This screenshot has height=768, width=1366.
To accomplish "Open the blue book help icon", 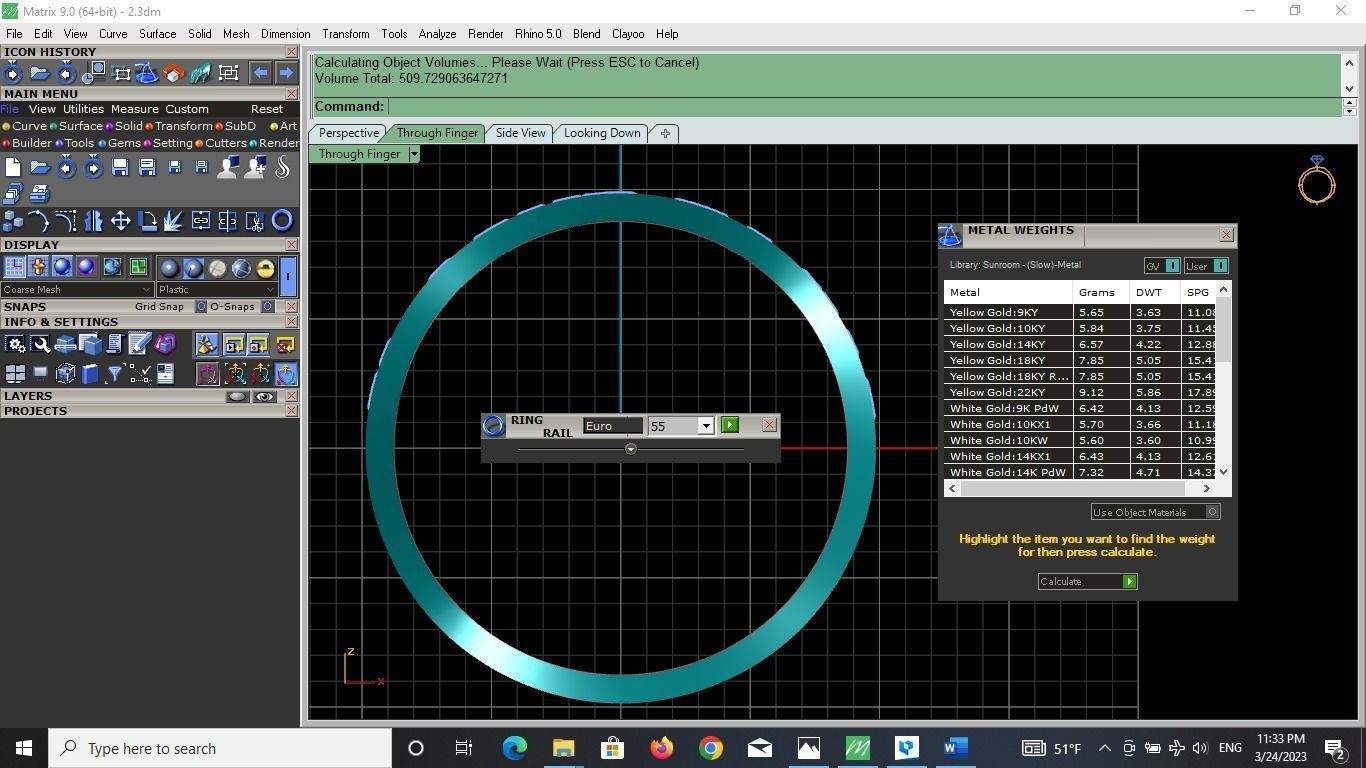I will [90, 374].
